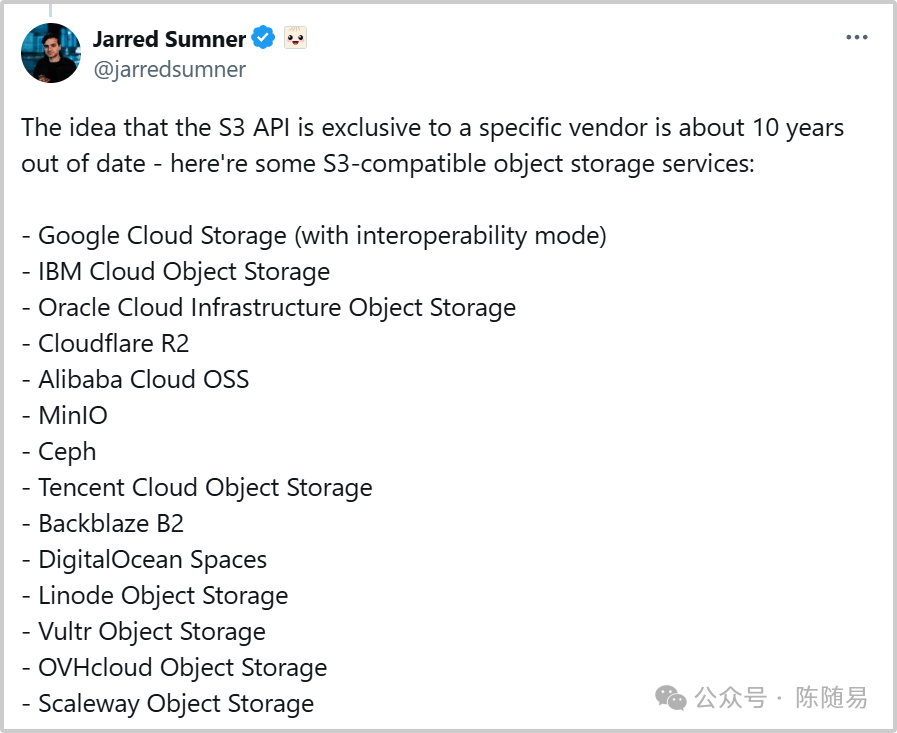This screenshot has height=733, width=897.
Task: Click the WeChat logo watermark
Action: [x=670, y=698]
